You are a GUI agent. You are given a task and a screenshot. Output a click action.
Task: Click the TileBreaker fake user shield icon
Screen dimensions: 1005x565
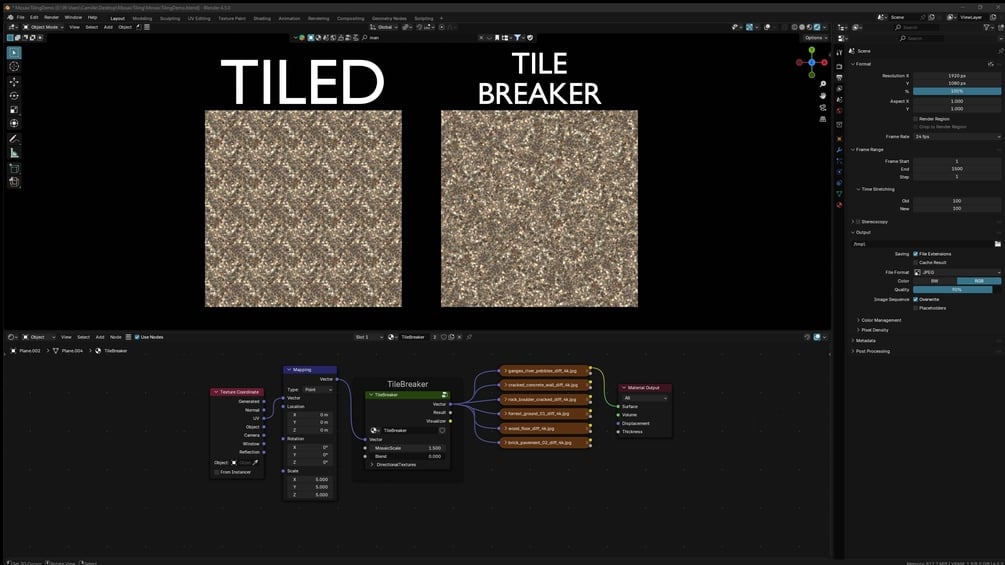click(442, 430)
